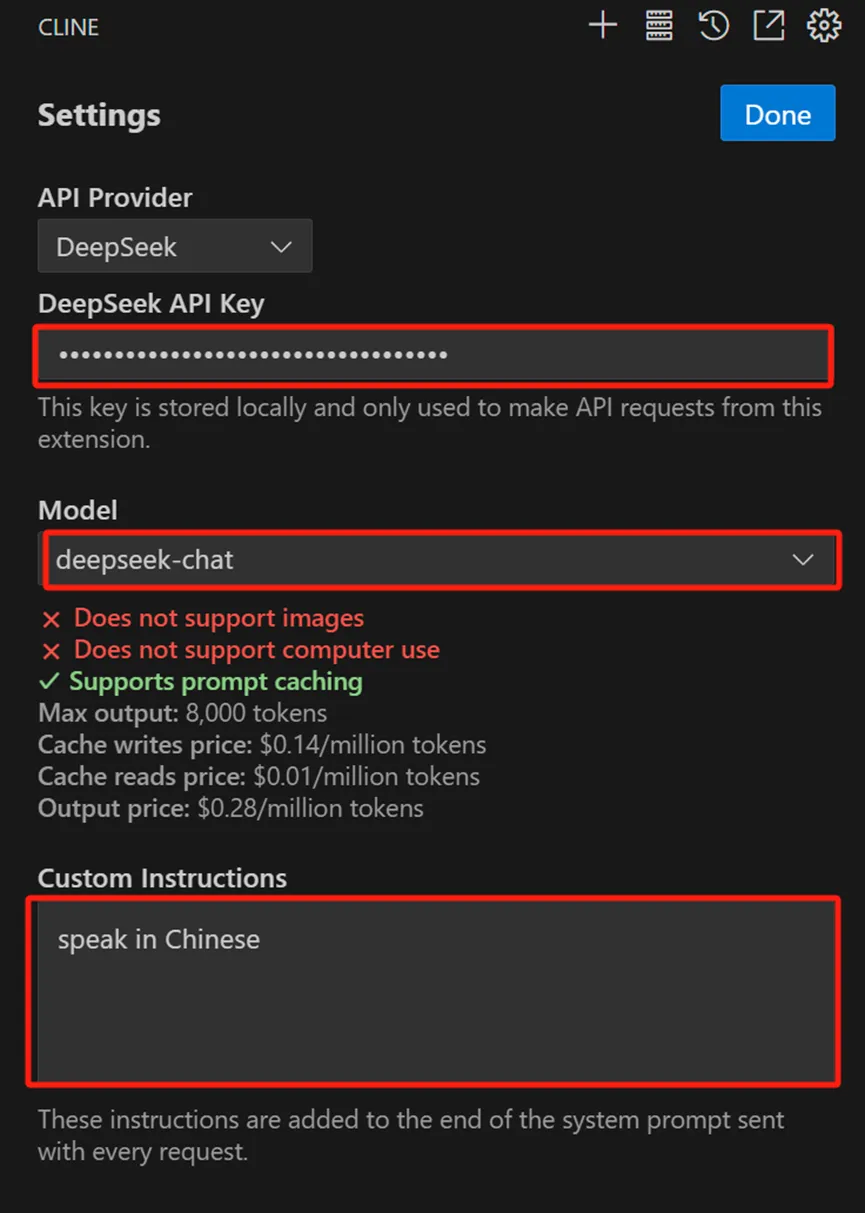Viewport: 865px width, 1213px height.
Task: Expand the deepseek-chat Model dropdown
Action: (437, 560)
